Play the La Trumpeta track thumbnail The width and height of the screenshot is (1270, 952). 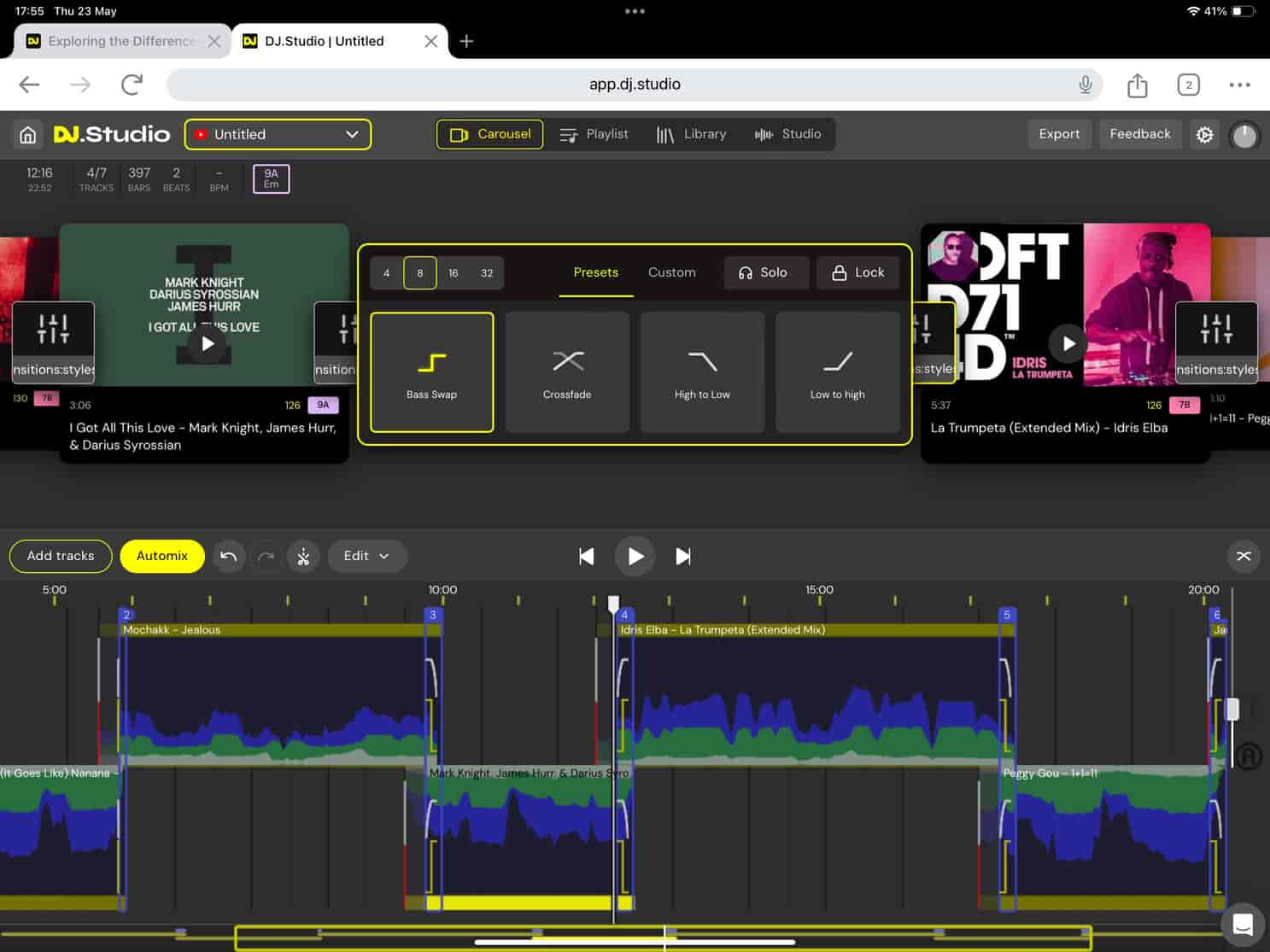click(1067, 343)
